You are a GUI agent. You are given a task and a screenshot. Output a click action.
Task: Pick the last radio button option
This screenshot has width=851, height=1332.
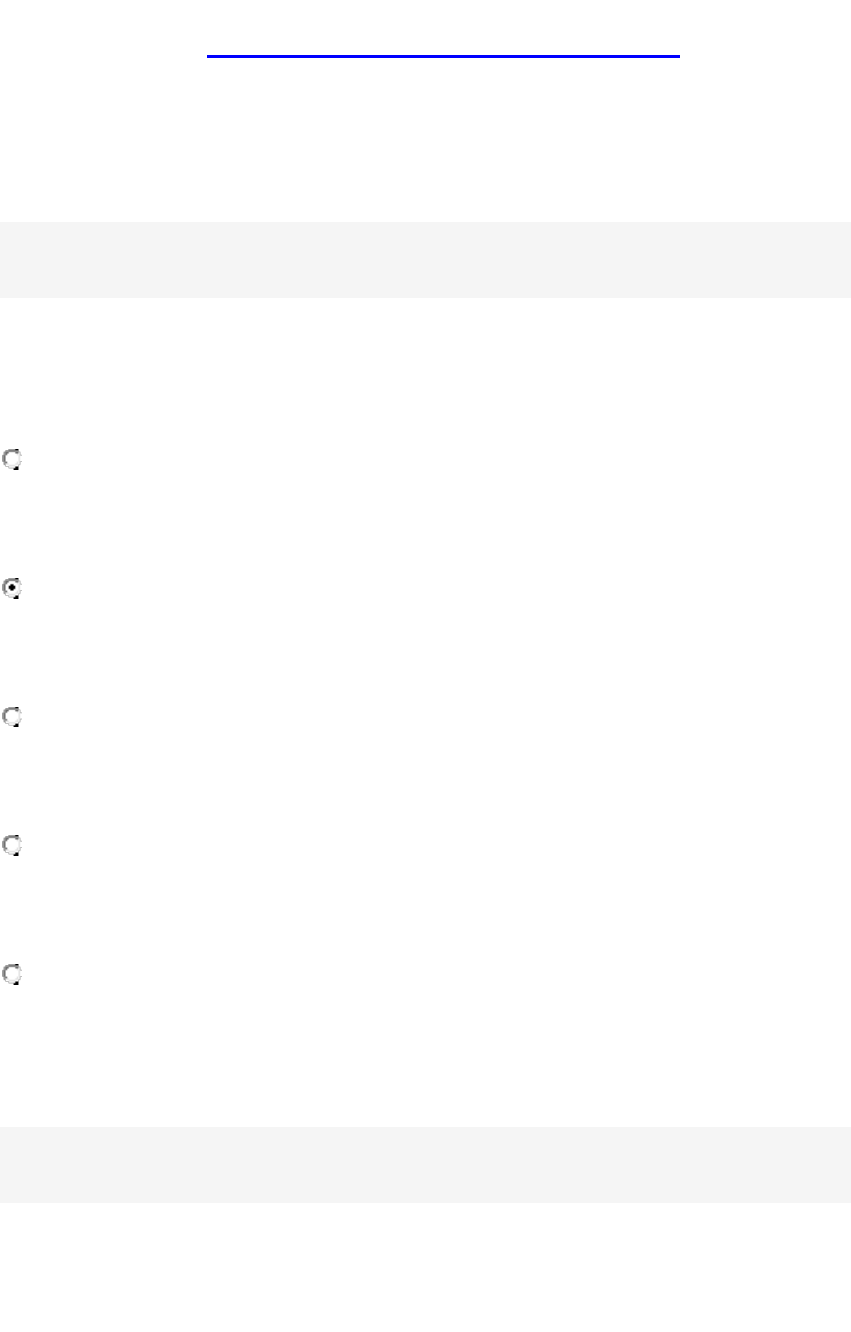12,975
